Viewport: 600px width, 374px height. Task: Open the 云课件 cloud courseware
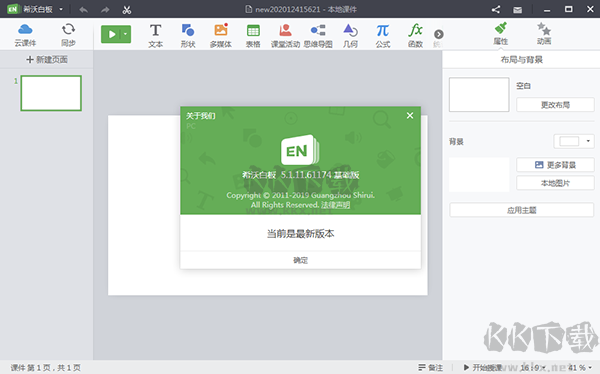coord(25,35)
